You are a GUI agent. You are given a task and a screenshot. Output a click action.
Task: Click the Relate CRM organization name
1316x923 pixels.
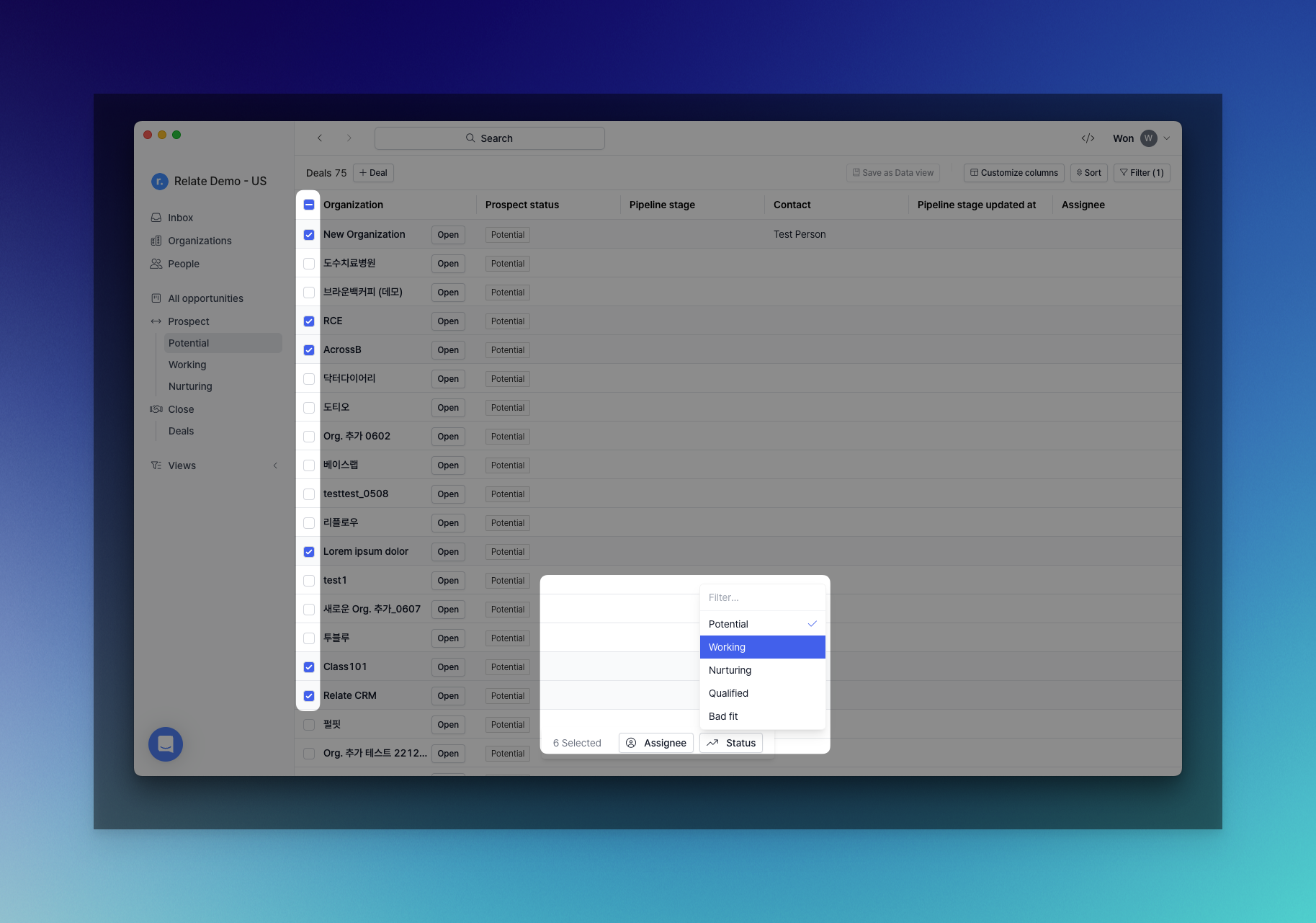coord(350,695)
